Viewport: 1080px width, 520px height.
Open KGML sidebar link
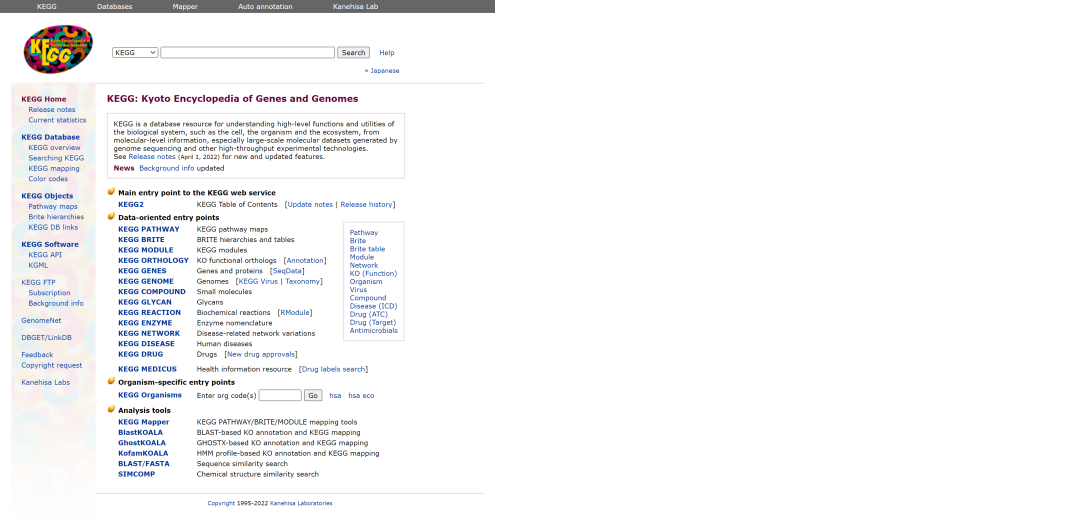click(x=38, y=264)
